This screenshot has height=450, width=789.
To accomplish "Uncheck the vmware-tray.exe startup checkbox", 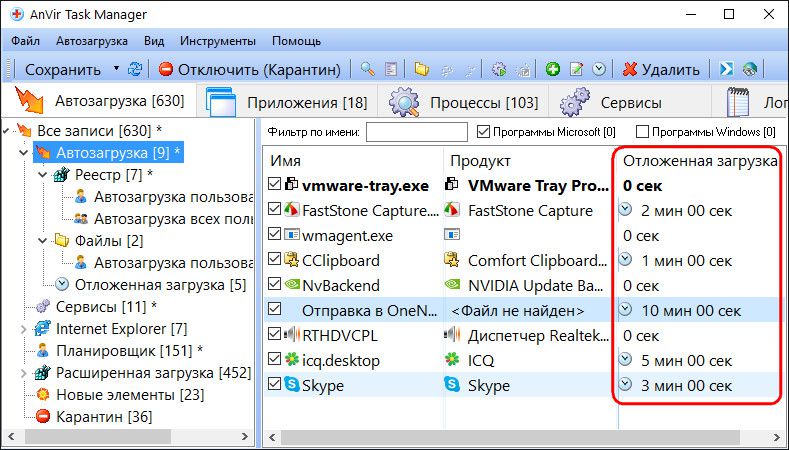I will pos(275,185).
